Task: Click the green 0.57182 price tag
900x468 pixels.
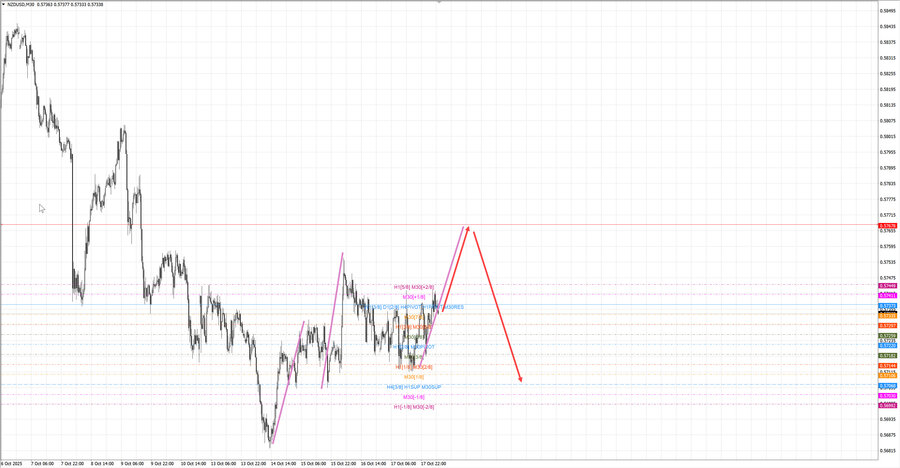Action: 887,355
